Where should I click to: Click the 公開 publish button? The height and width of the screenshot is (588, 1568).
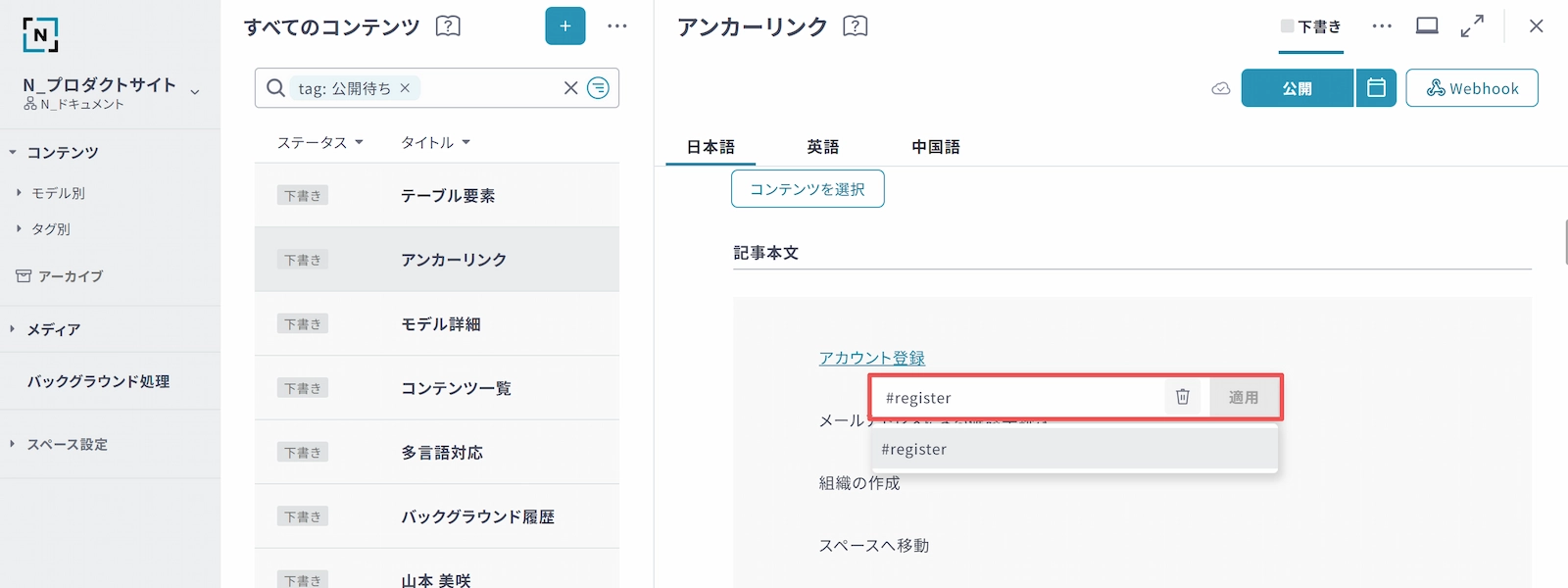[1297, 88]
